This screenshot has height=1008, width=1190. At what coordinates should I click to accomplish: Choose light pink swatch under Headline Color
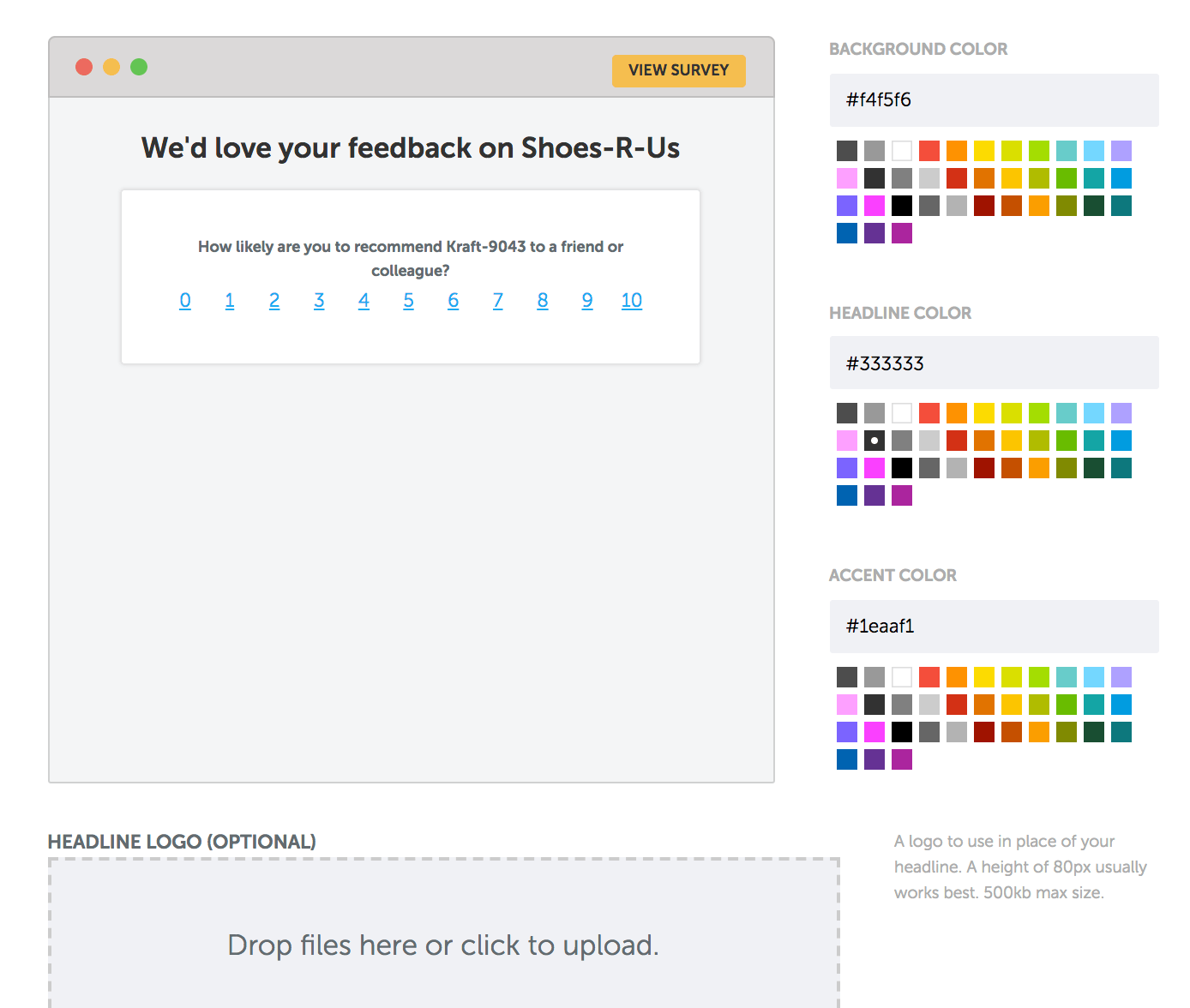[x=847, y=441]
